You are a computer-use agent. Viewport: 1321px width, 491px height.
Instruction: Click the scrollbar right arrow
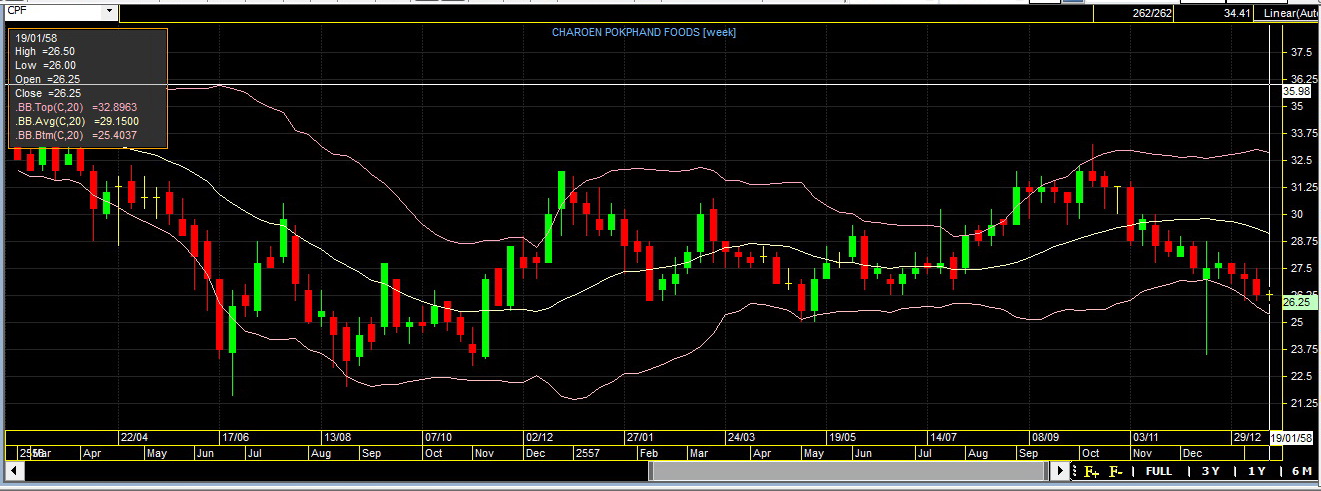(x=1061, y=470)
